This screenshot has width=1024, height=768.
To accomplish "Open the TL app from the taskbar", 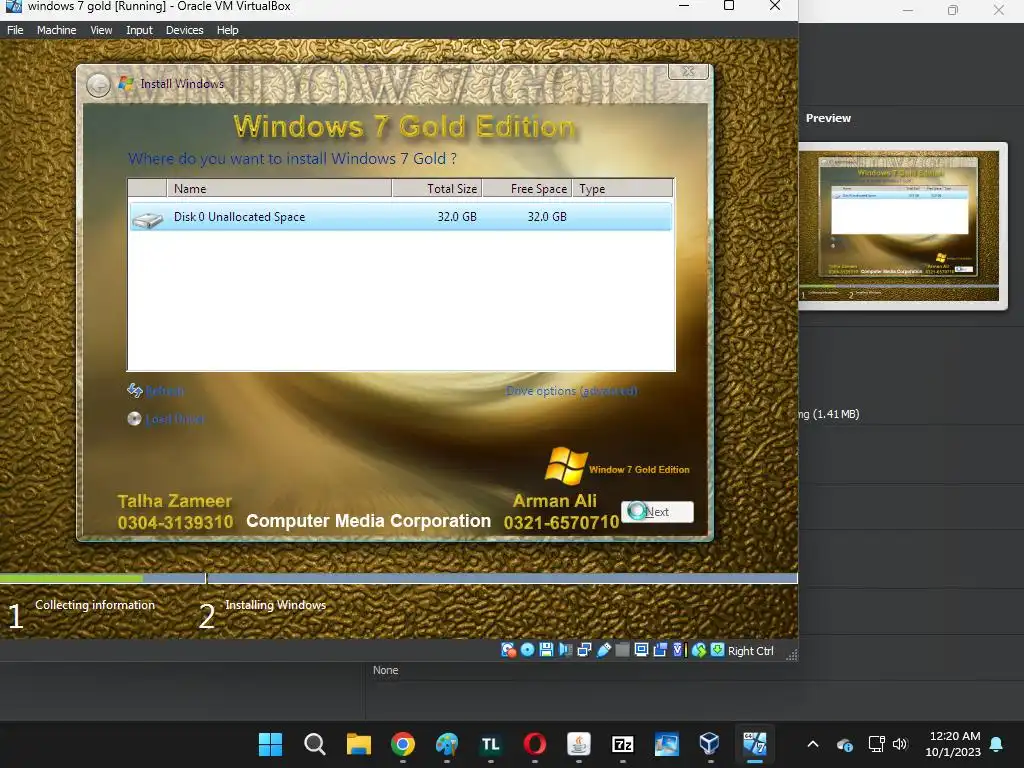I will (x=490, y=744).
